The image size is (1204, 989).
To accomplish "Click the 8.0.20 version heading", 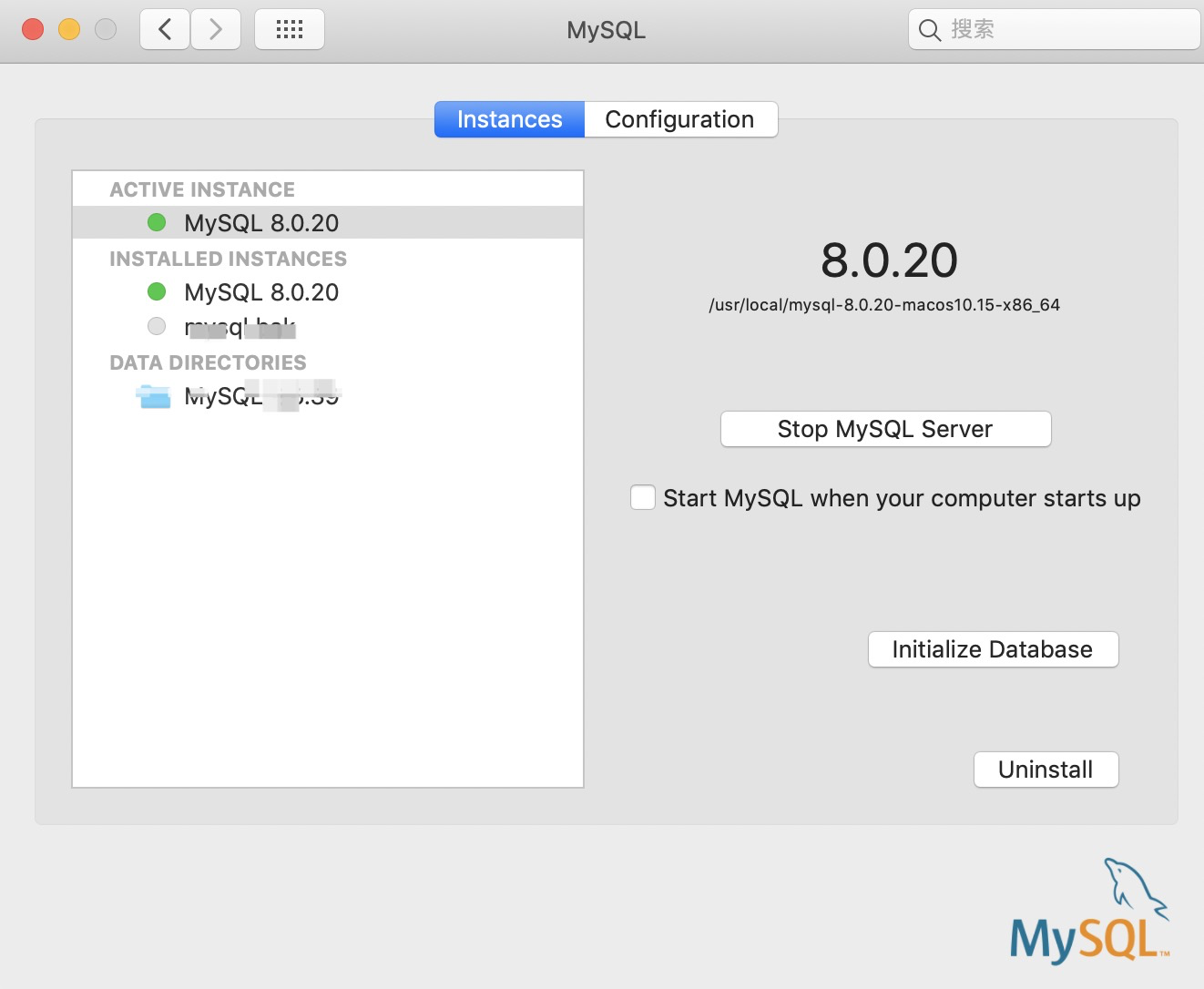I will [889, 260].
